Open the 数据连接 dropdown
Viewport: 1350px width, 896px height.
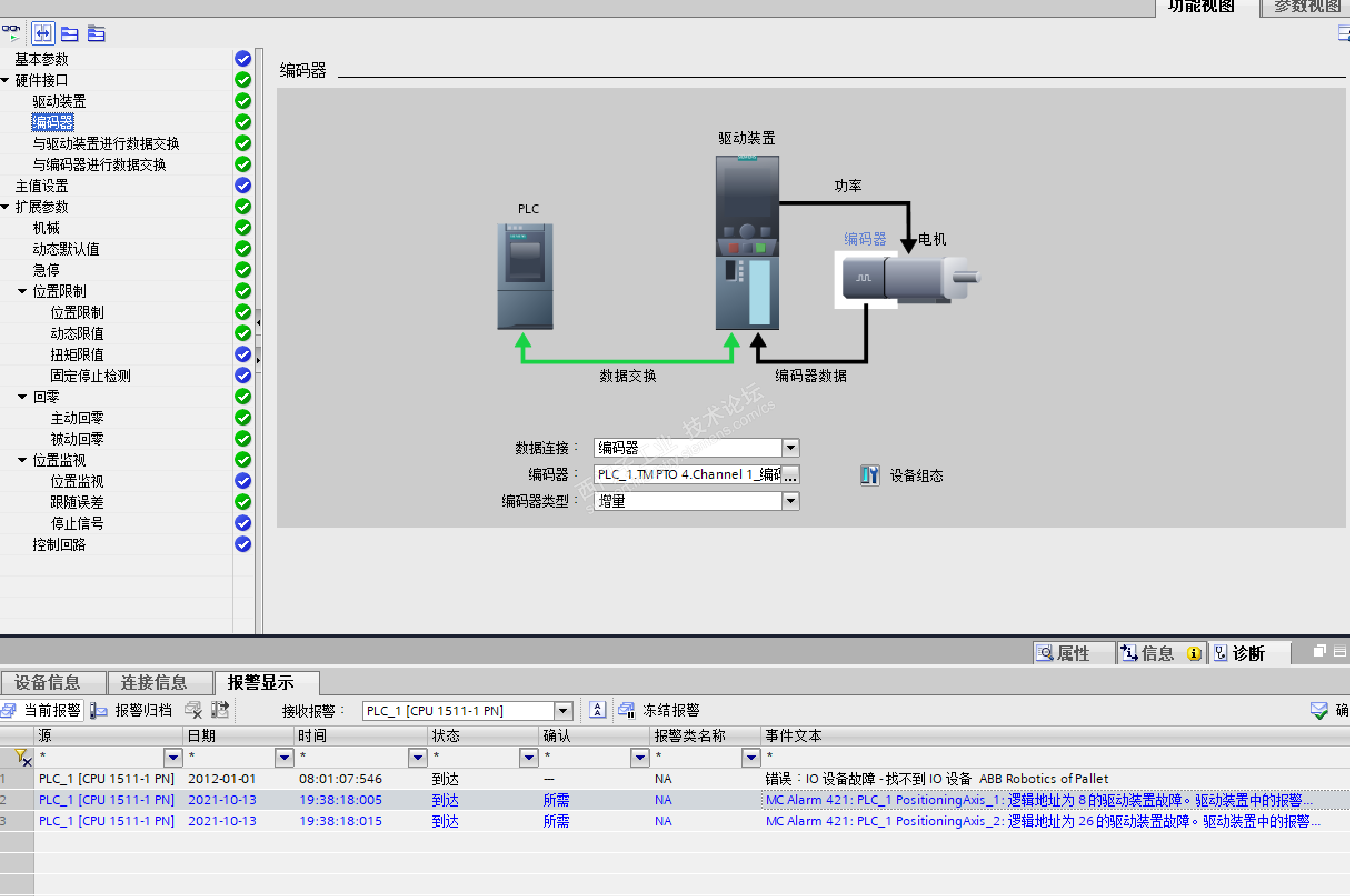[x=791, y=447]
